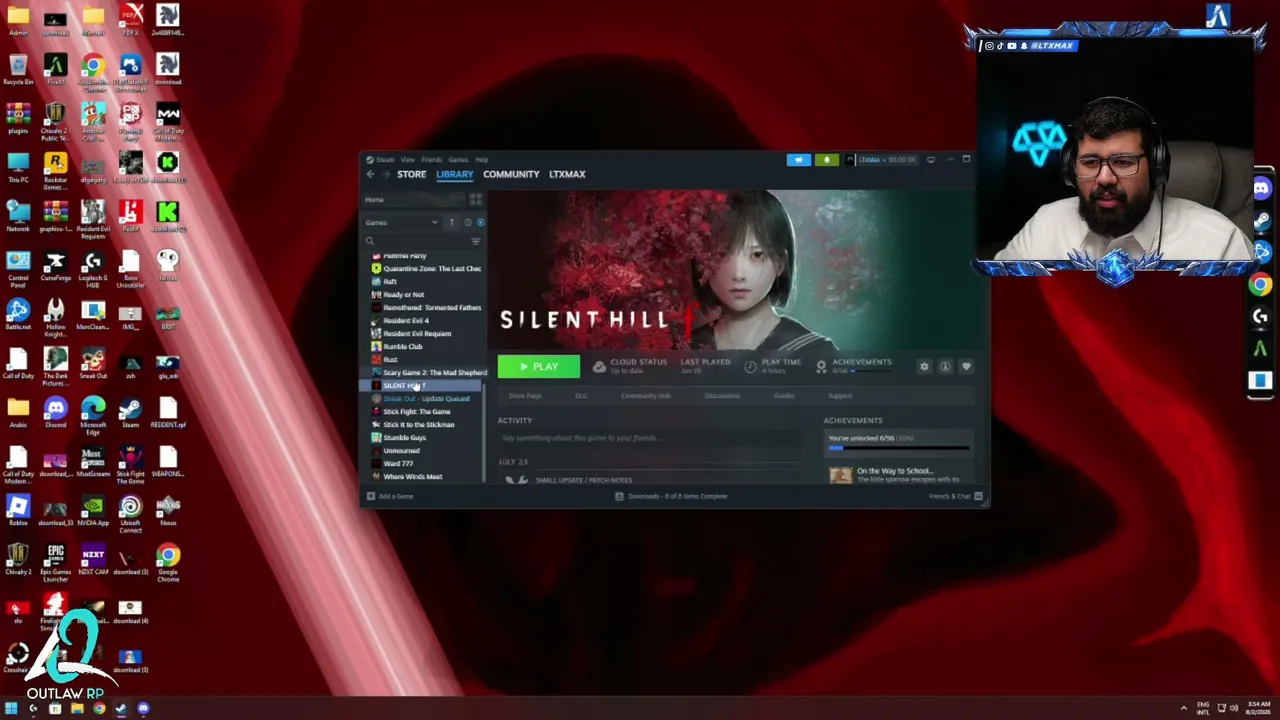Expand the Games collection dropdown
Screen dimensions: 1280x720
point(434,222)
